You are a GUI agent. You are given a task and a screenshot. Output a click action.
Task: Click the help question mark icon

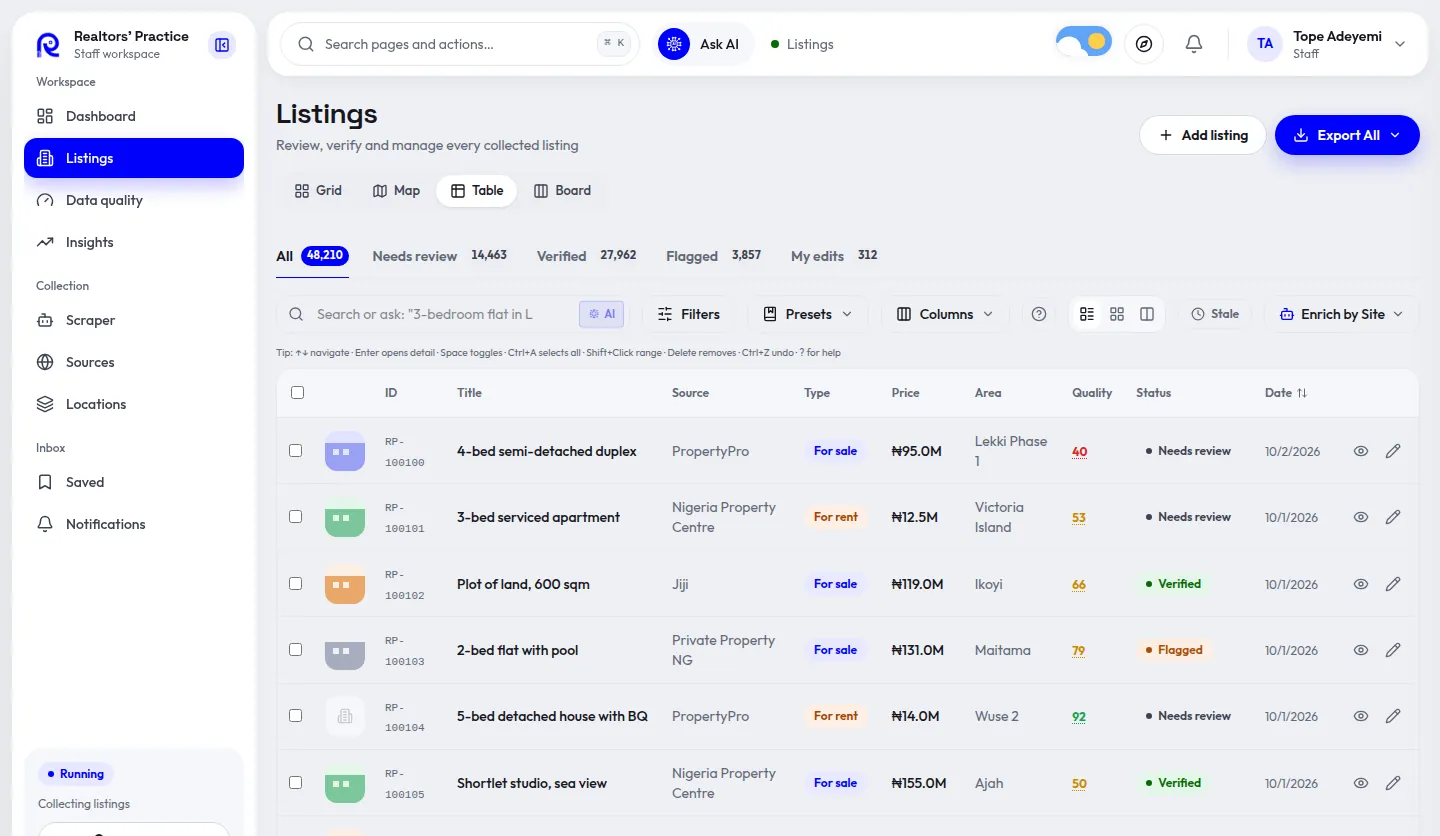(x=1039, y=314)
